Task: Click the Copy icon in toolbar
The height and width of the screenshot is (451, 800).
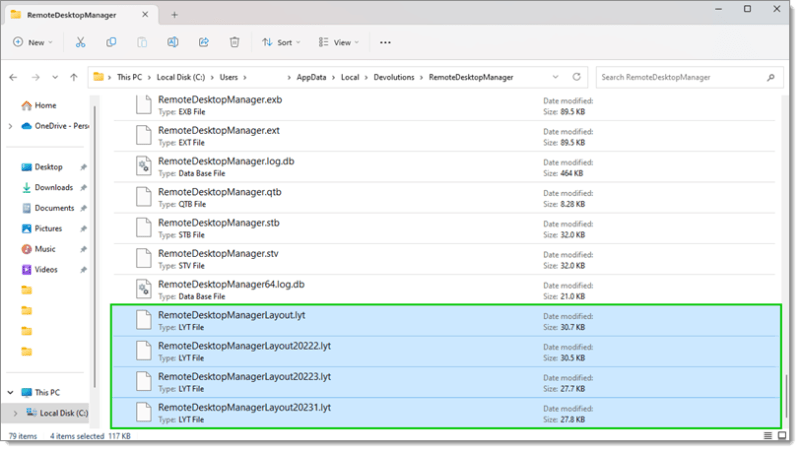Action: (111, 42)
